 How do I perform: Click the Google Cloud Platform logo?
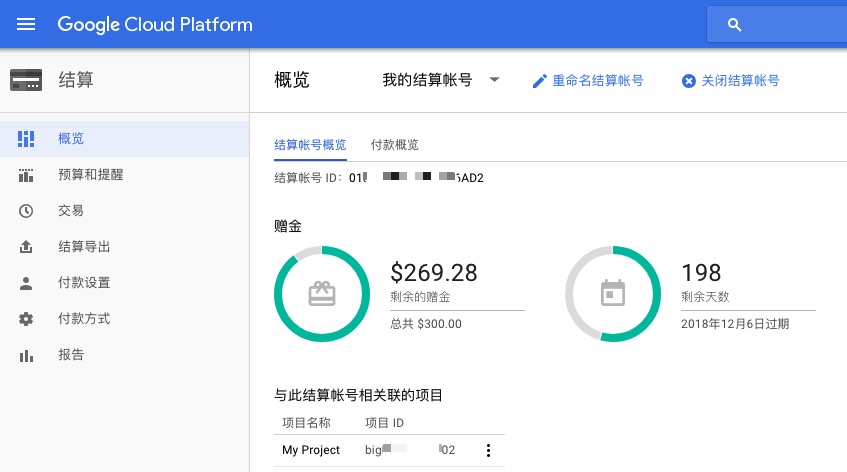click(155, 24)
